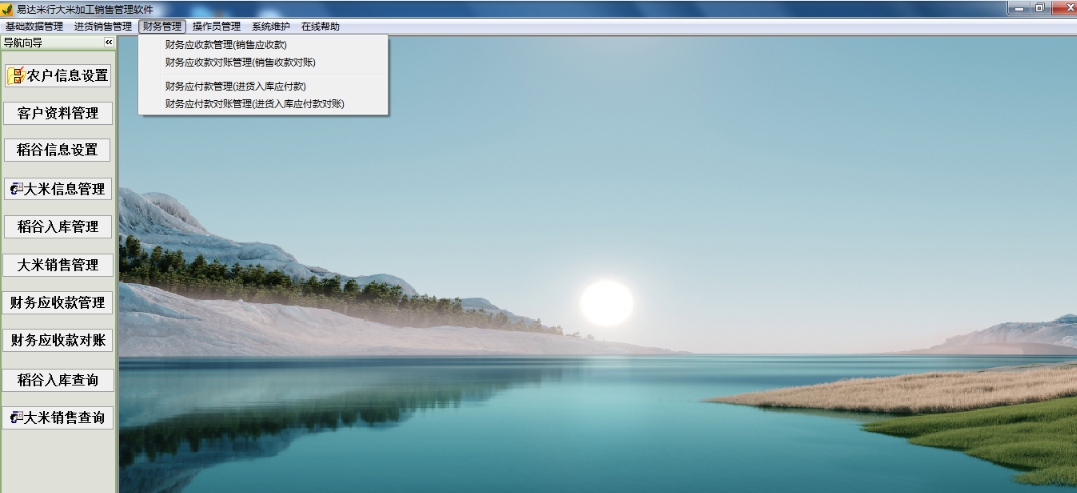
Task: Click the icon on 大米信息管理 button
Action: (x=16, y=188)
